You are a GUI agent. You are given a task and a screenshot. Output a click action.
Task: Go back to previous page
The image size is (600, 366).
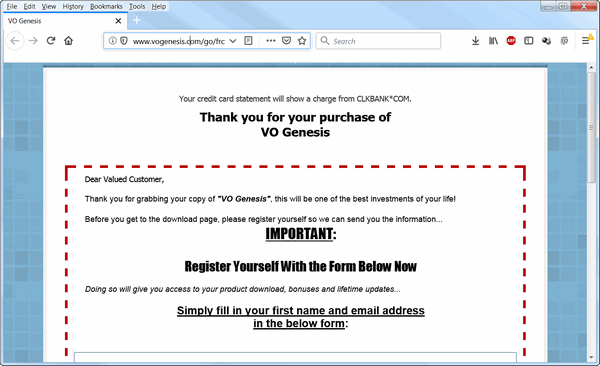tap(15, 41)
